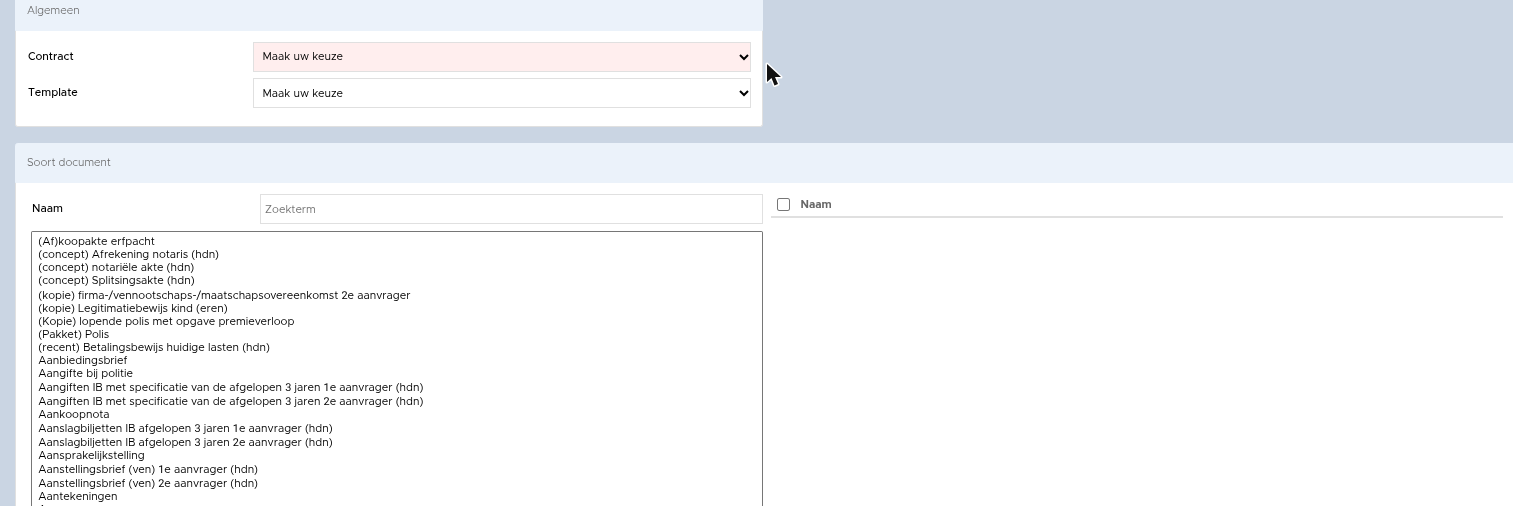This screenshot has width=1513, height=506.
Task: Open the Template dropdown
Action: click(502, 93)
